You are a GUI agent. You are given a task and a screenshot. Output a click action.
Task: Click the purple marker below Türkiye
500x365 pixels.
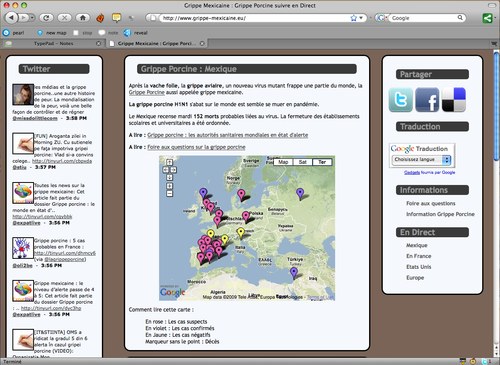click(294, 273)
